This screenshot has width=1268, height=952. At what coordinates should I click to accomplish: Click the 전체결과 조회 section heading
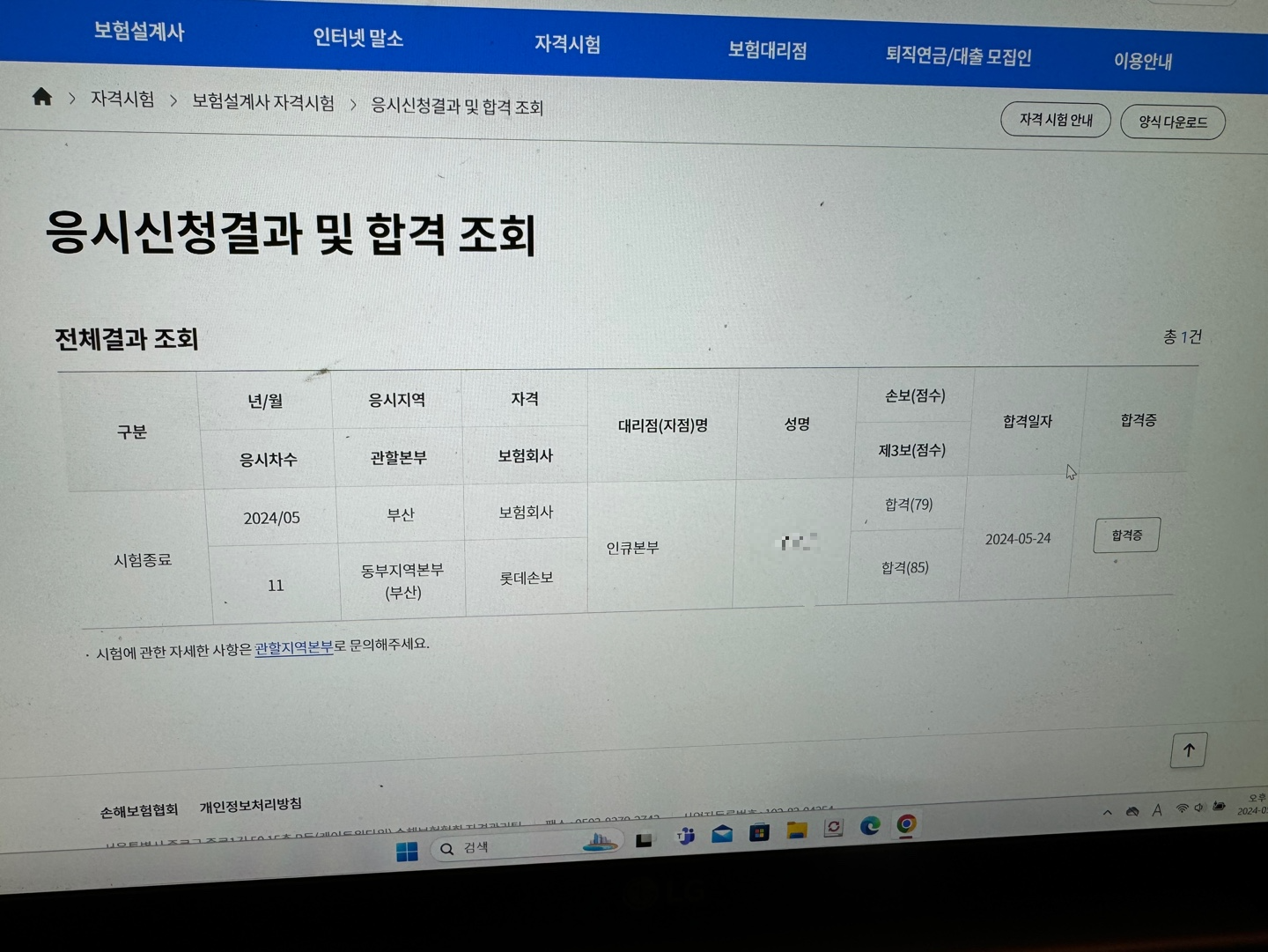(x=127, y=339)
